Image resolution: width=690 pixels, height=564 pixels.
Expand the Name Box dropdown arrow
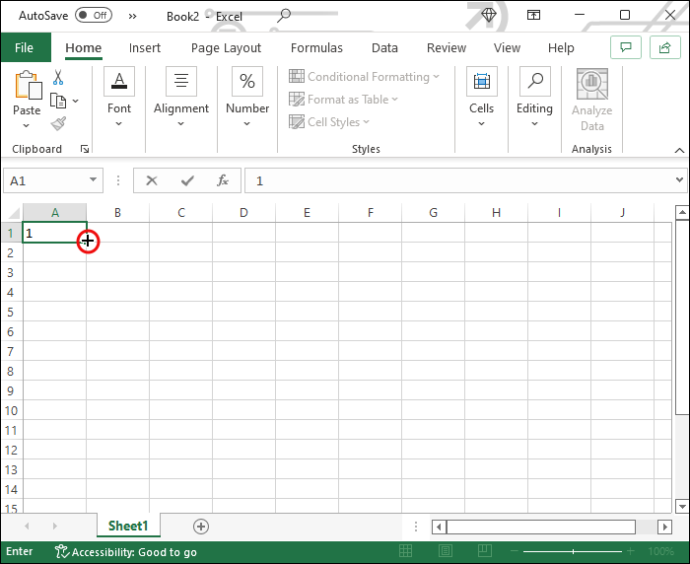(93, 179)
